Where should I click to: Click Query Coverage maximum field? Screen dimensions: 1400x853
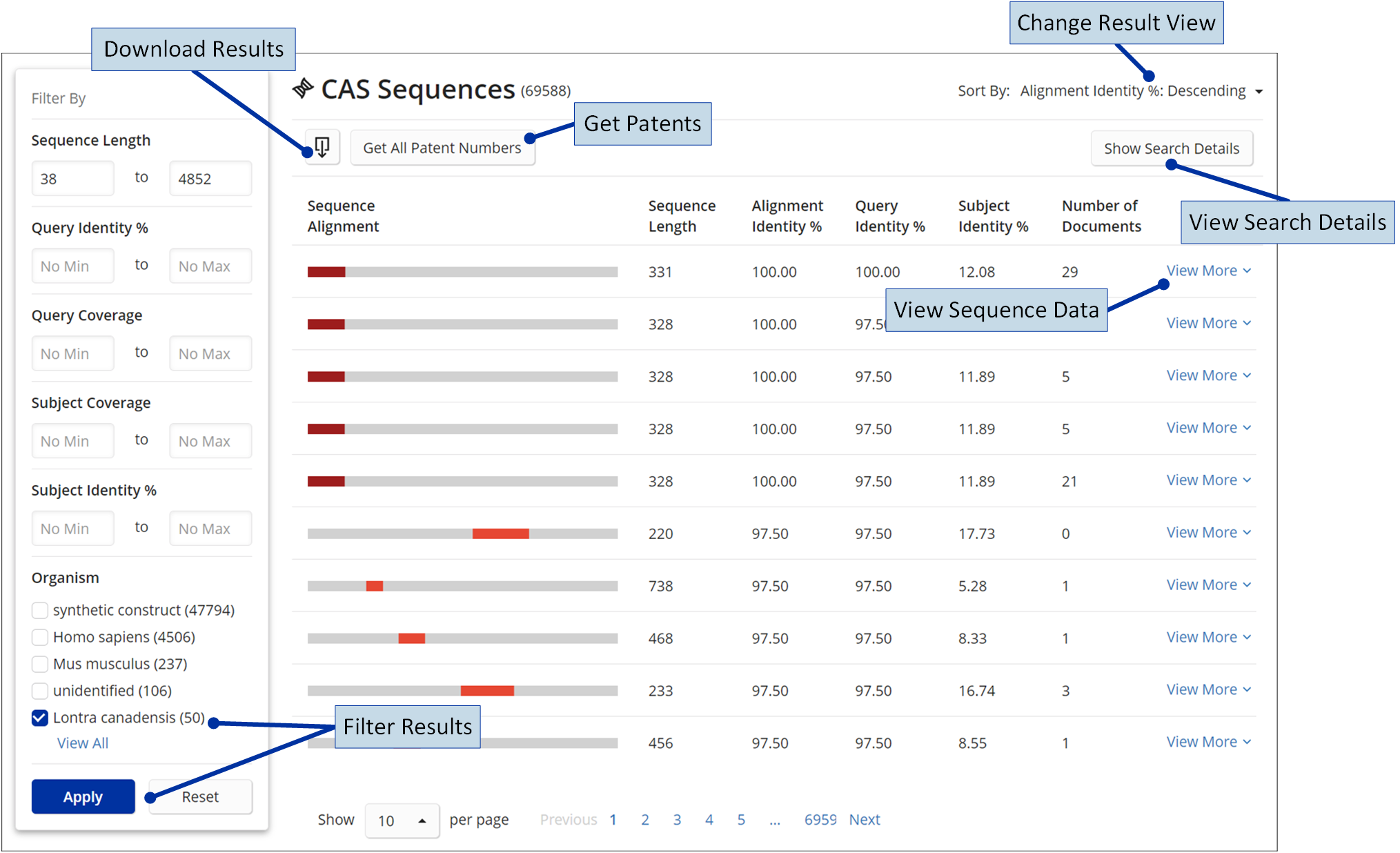click(210, 353)
